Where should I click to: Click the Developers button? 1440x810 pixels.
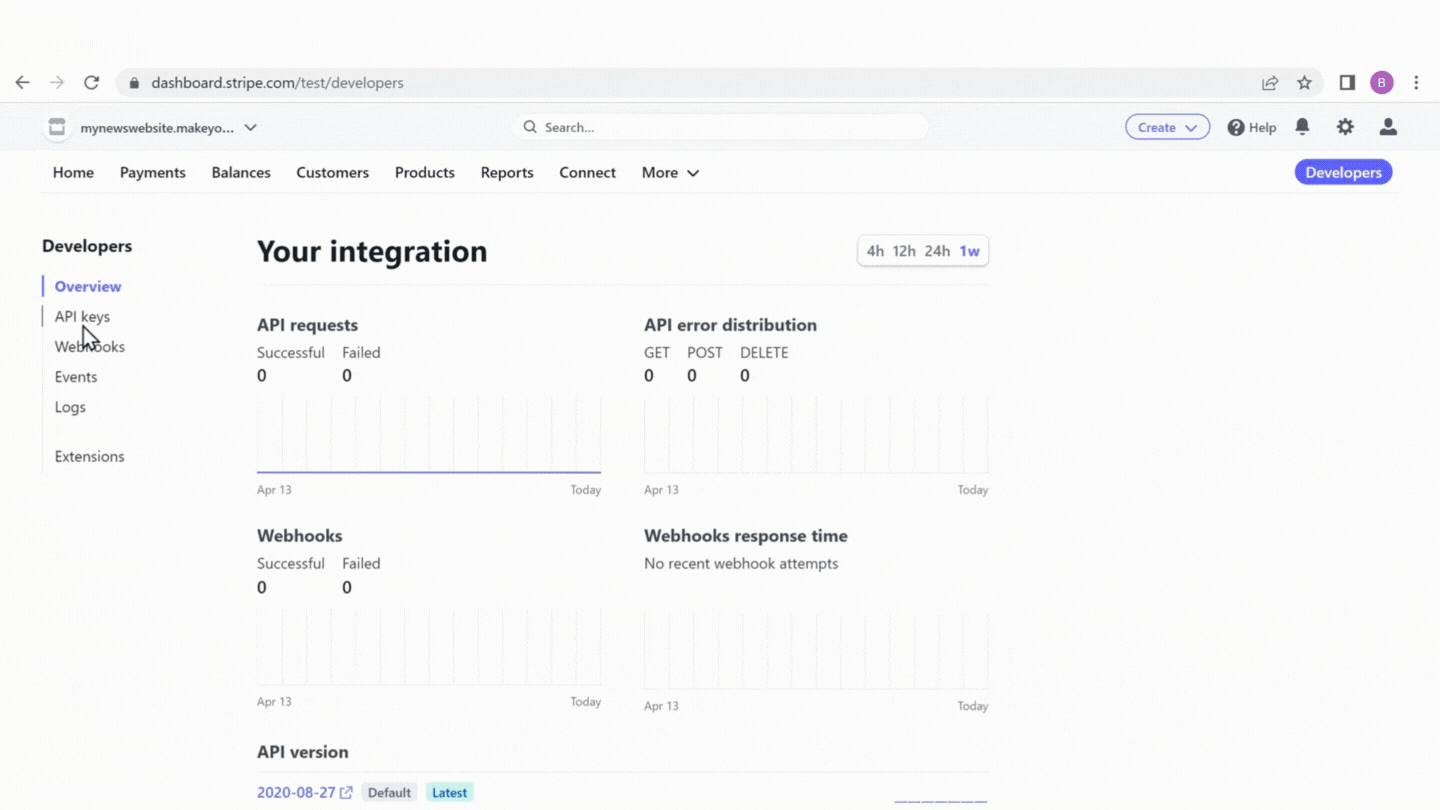[x=1343, y=172]
